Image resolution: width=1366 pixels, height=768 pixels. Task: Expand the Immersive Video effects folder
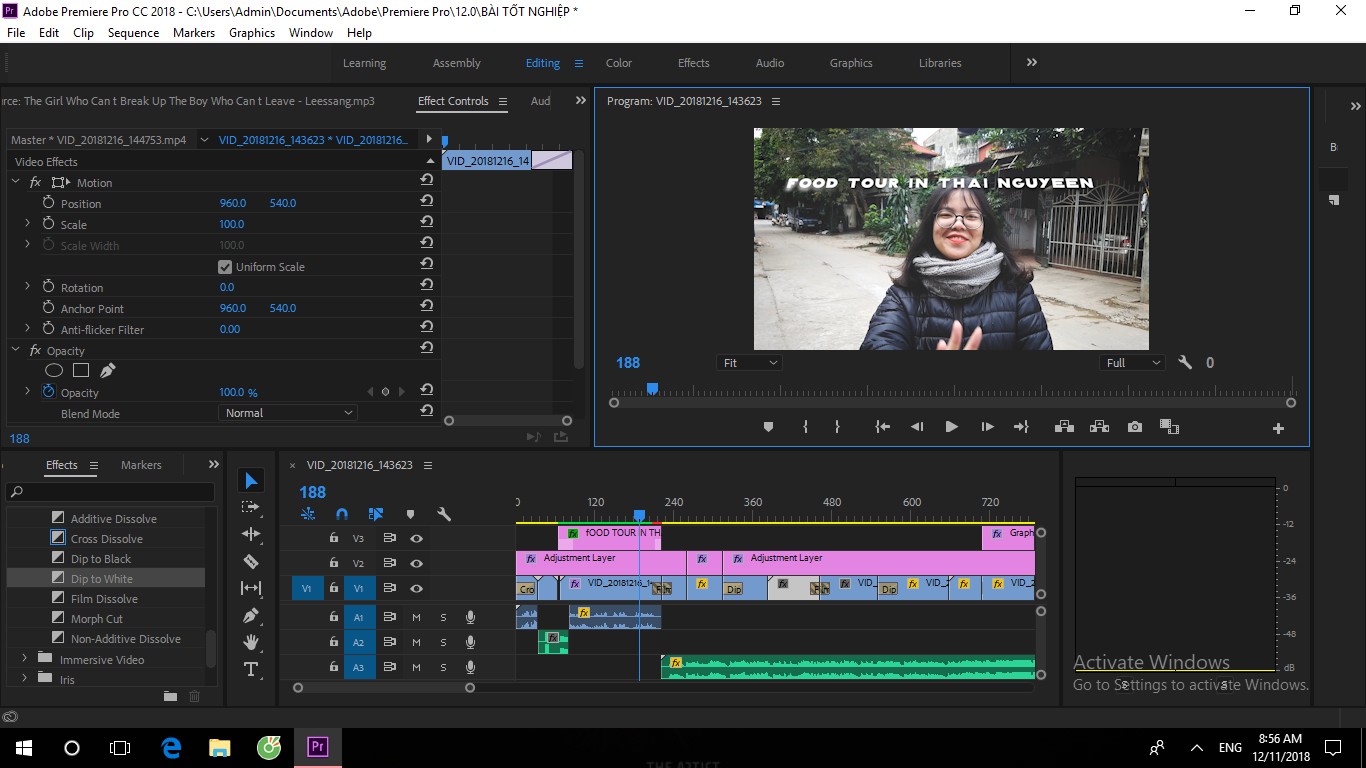coord(24,659)
